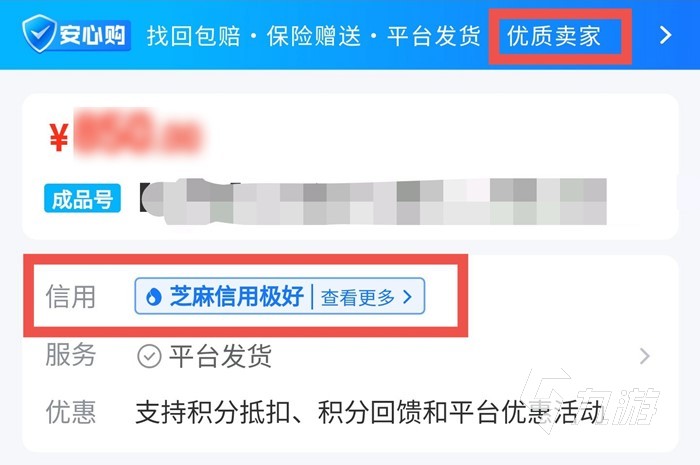The height and width of the screenshot is (465, 700).
Task: Tap 平台发货 in the blue banner
Action: pyautogui.click(x=433, y=36)
